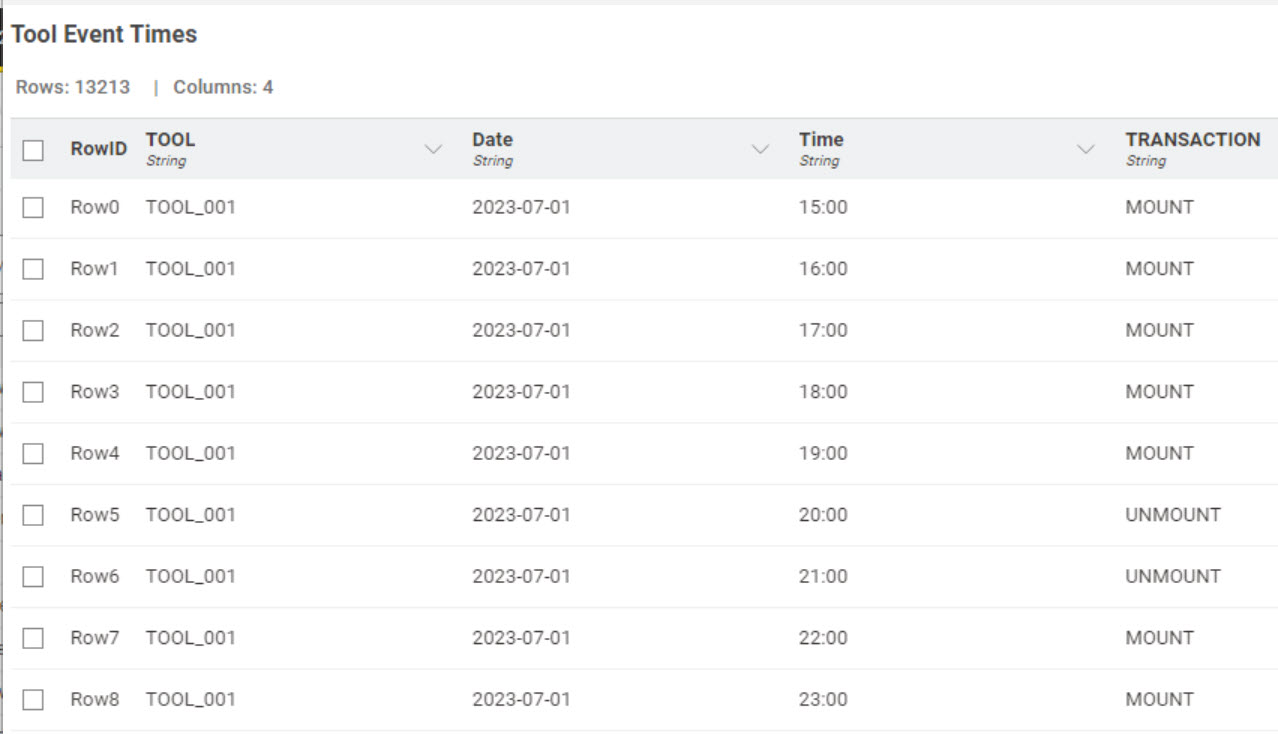Enable the Row5 checkbox
This screenshot has height=734, width=1278.
tap(33, 515)
